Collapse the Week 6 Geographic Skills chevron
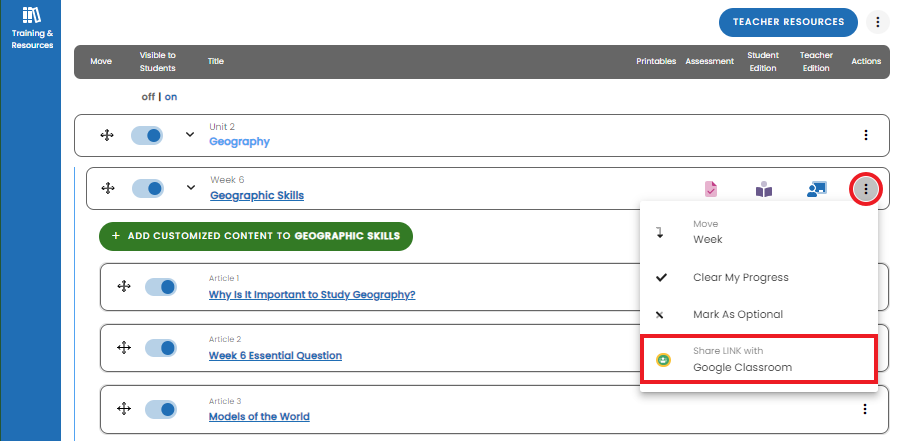Screen dimensions: 900x441 tap(191, 188)
